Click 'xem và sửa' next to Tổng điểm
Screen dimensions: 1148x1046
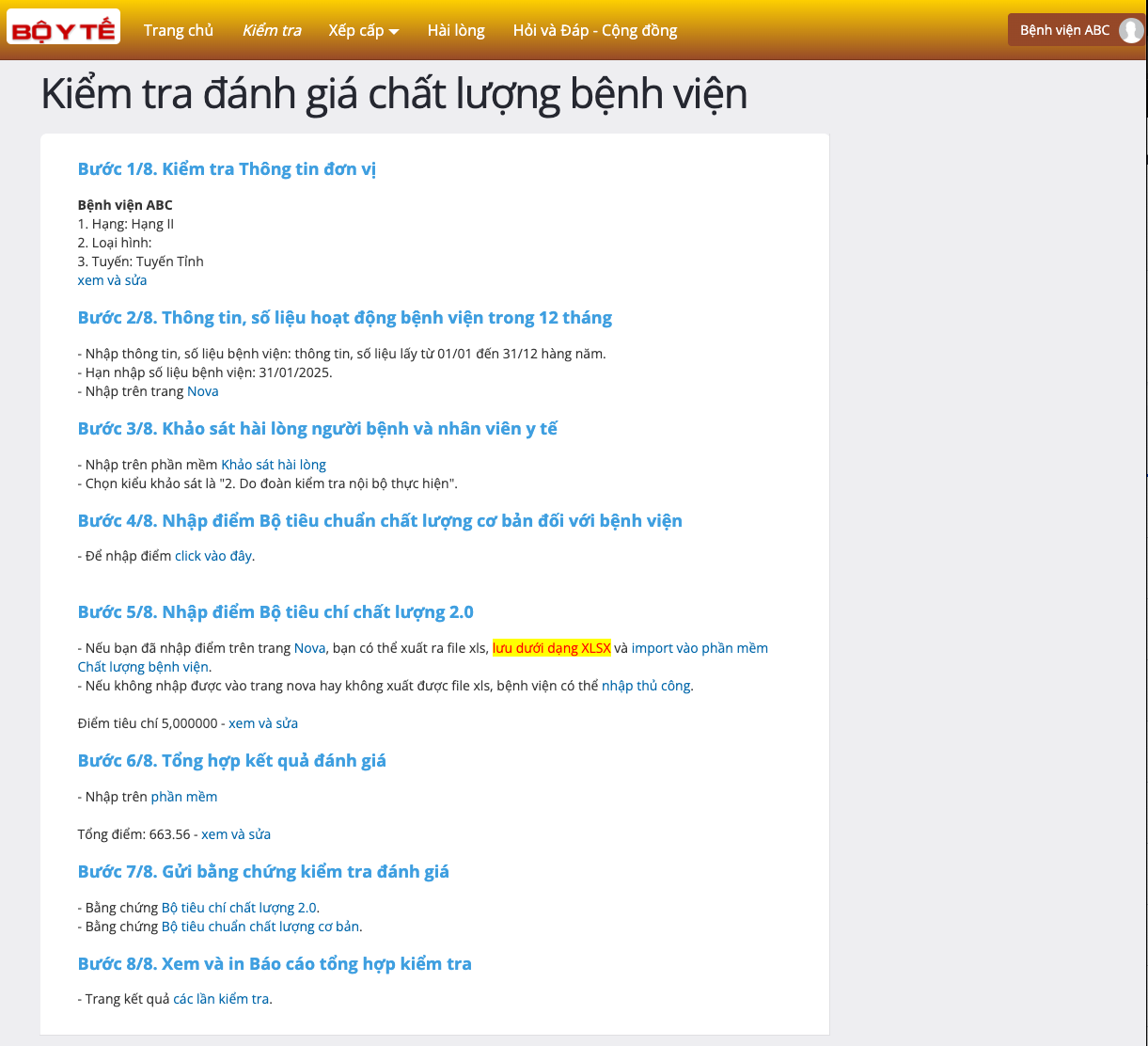(x=236, y=834)
